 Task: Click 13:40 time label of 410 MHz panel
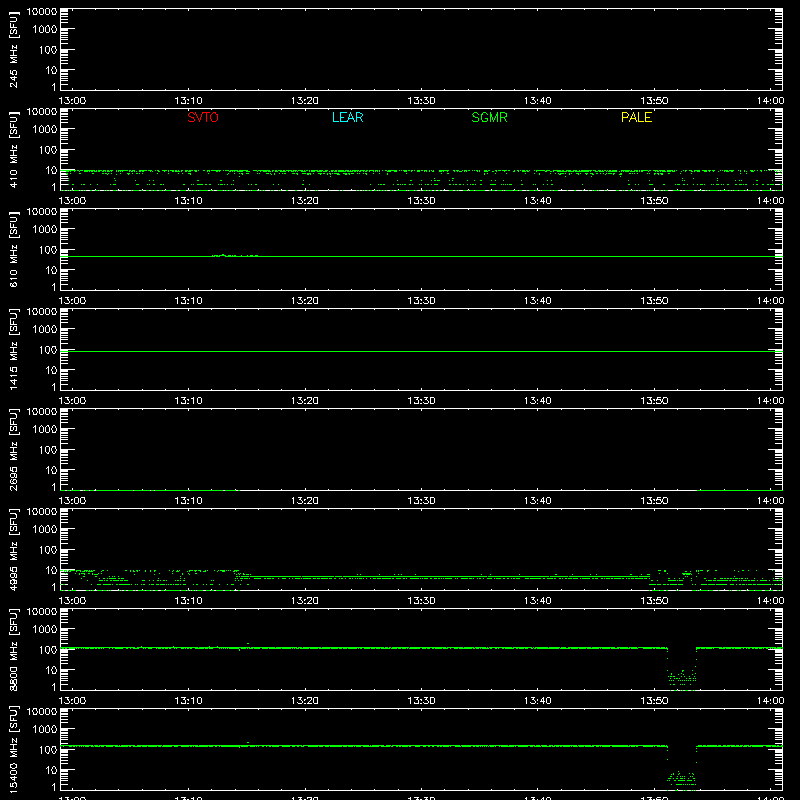(537, 201)
